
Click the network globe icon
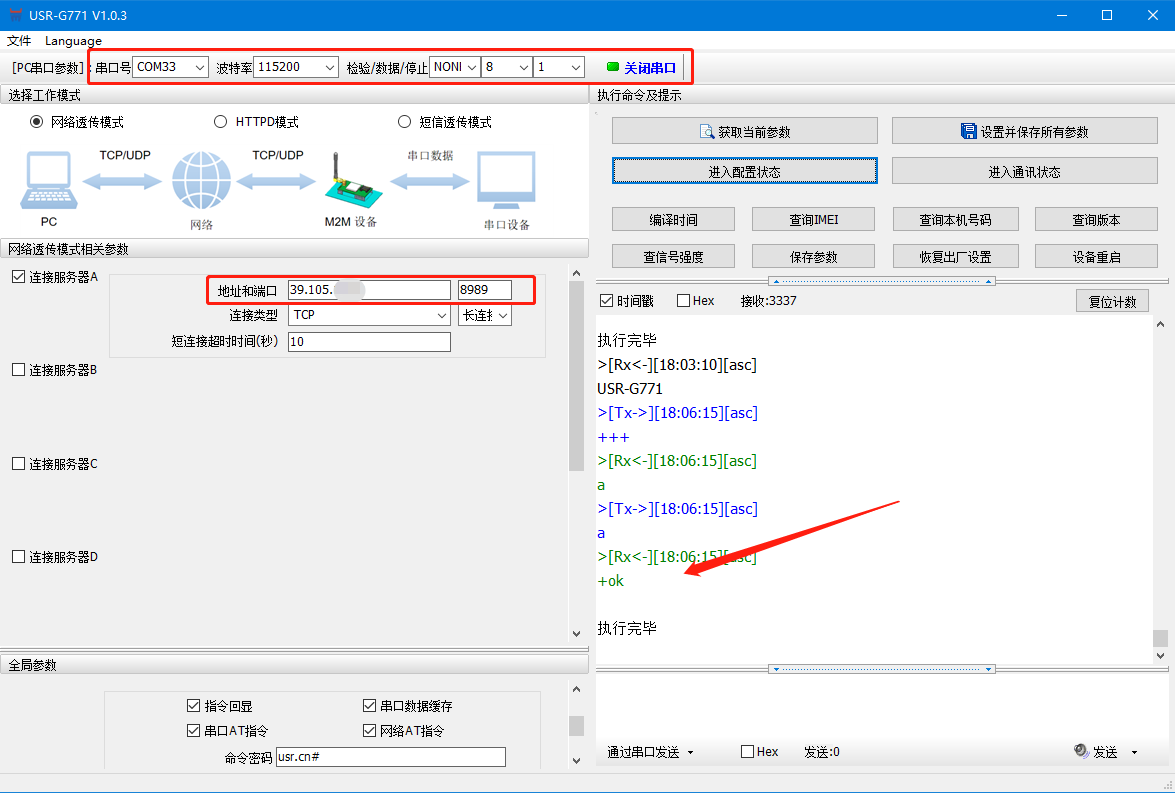[201, 181]
